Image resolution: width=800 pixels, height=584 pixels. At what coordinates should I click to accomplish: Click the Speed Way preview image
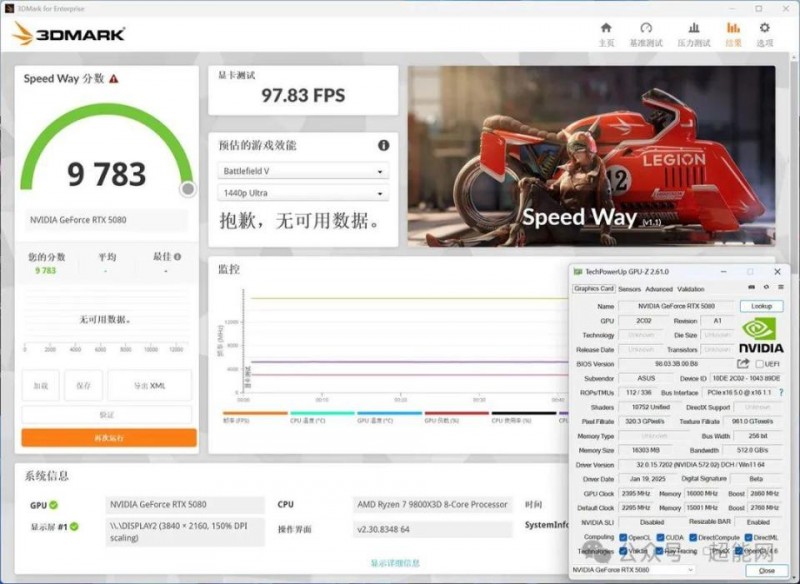[591, 156]
